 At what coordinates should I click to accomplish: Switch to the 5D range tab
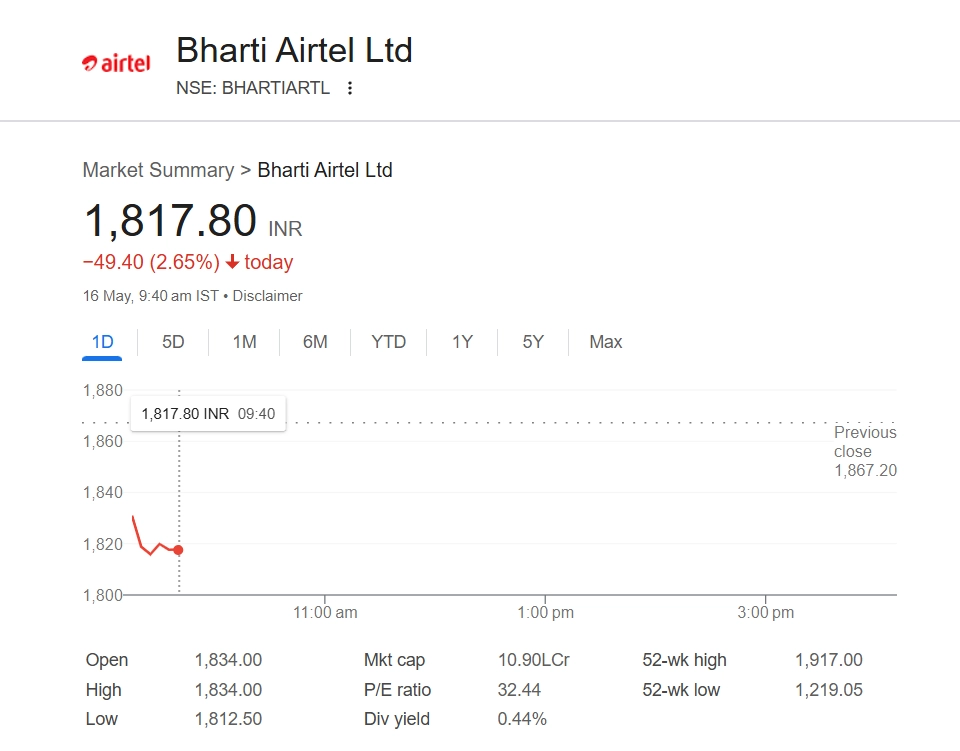tap(173, 342)
